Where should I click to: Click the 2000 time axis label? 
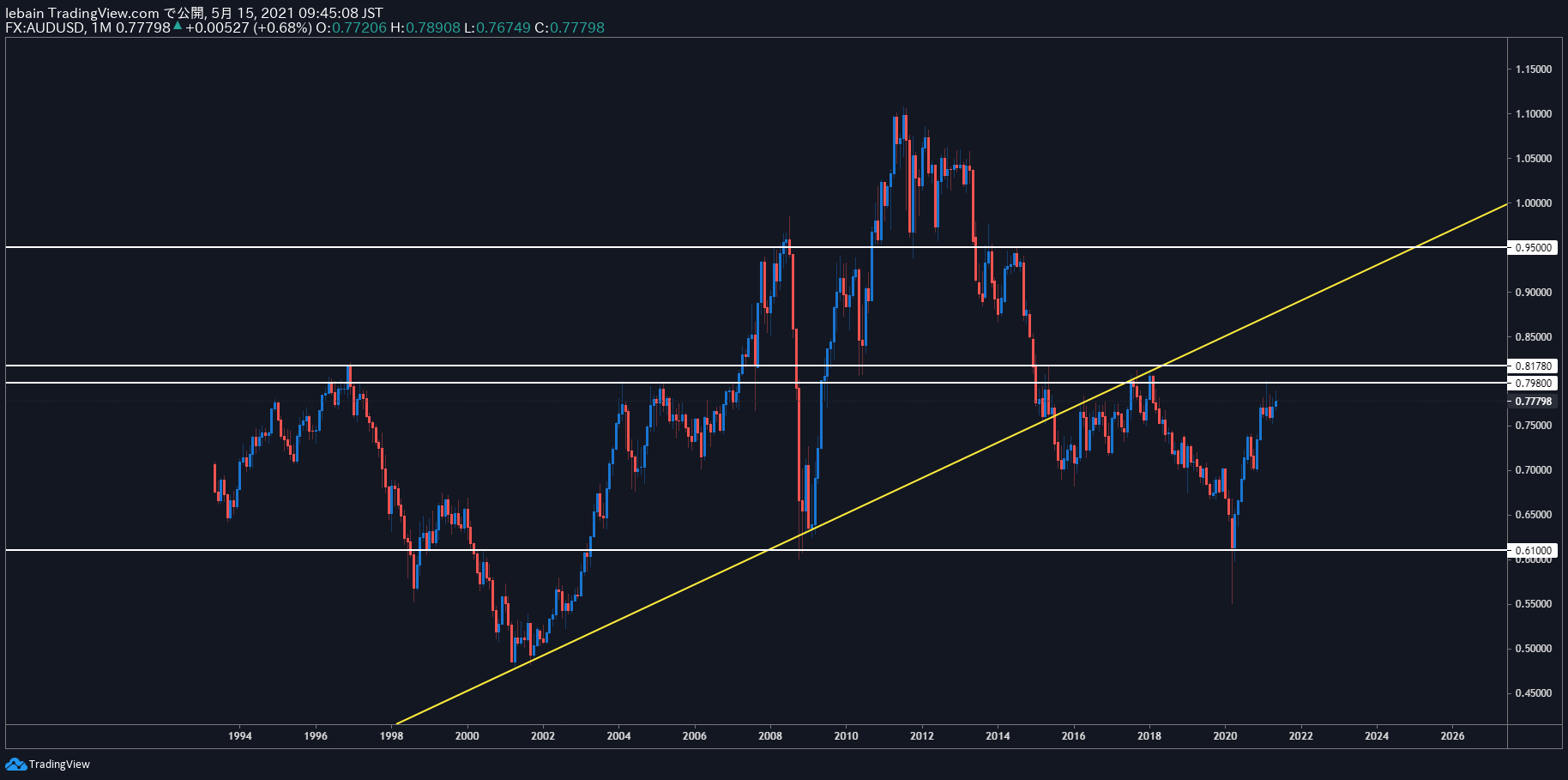[x=467, y=735]
